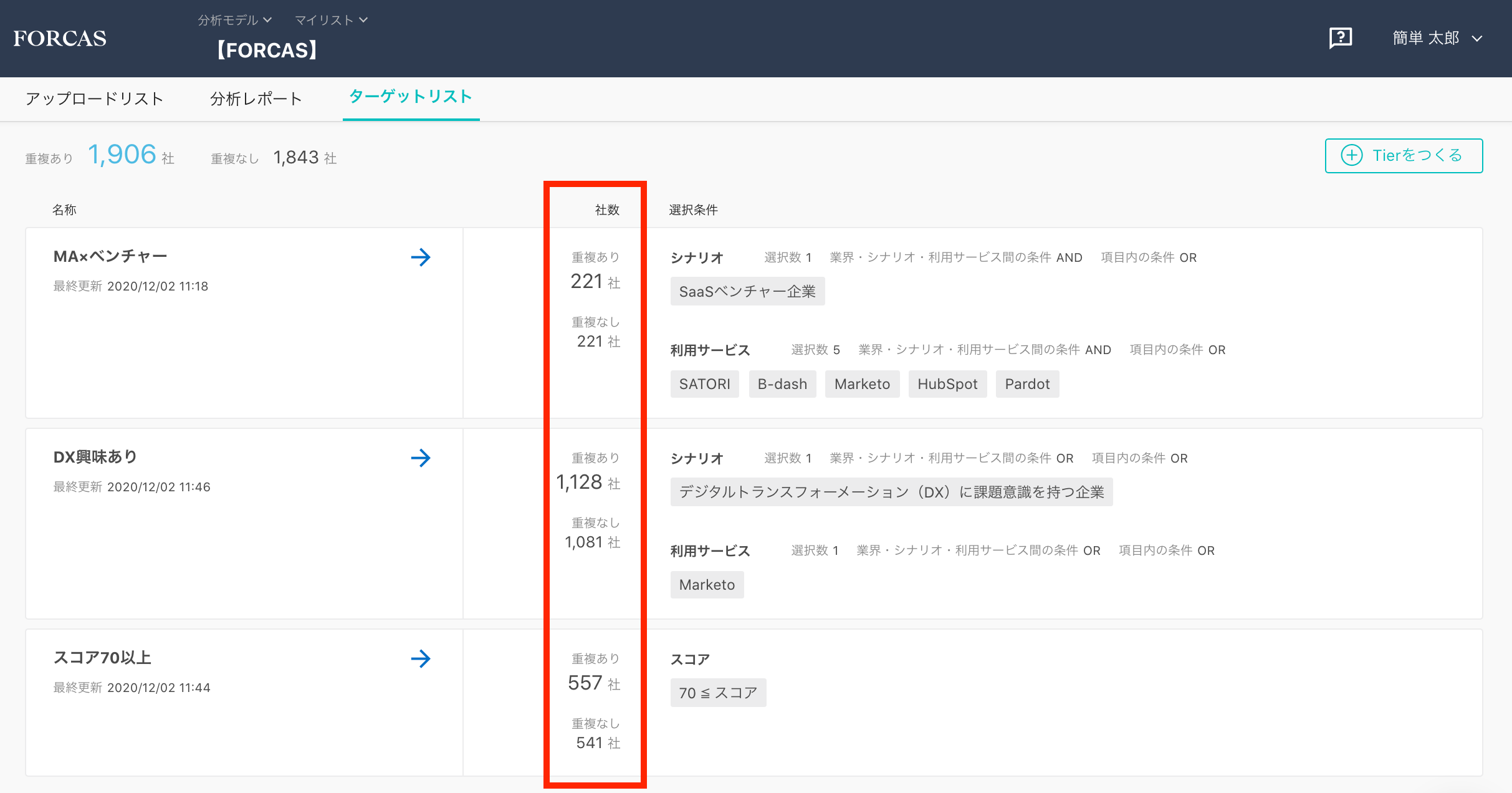
Task: Click the Tierをつくる button
Action: point(1404,155)
